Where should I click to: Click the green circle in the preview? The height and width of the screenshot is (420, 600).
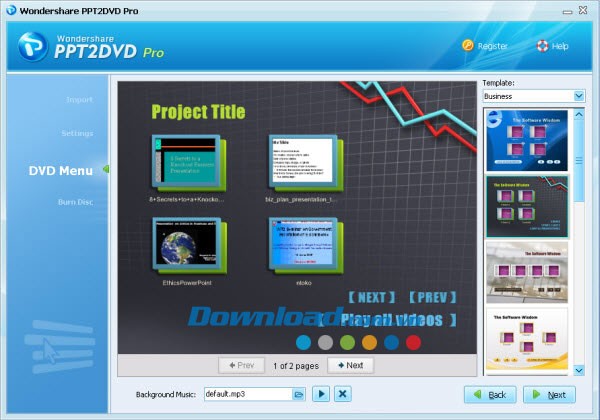pos(347,342)
